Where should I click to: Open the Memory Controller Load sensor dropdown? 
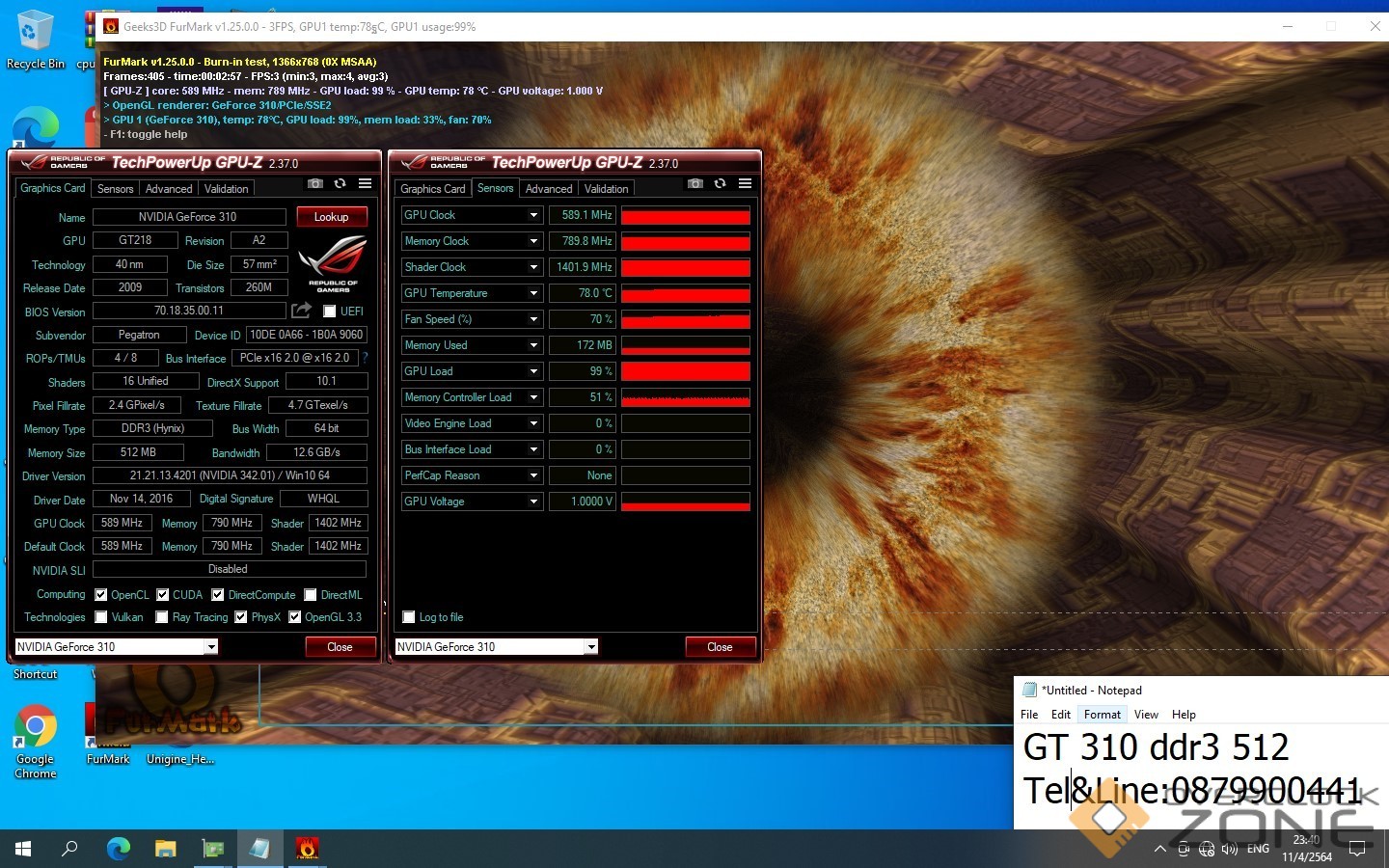533,397
